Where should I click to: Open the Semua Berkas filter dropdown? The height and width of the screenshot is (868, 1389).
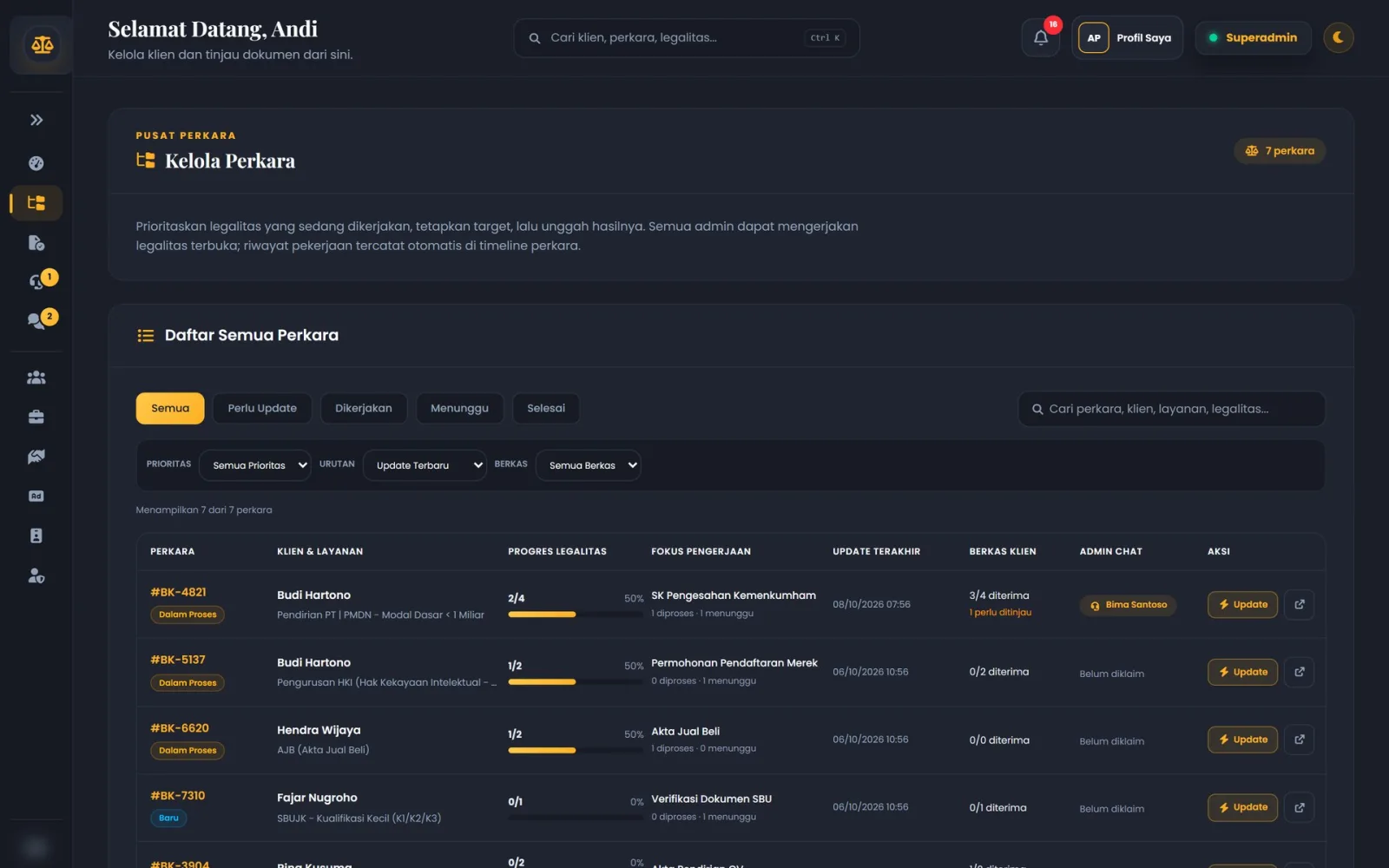tap(589, 465)
